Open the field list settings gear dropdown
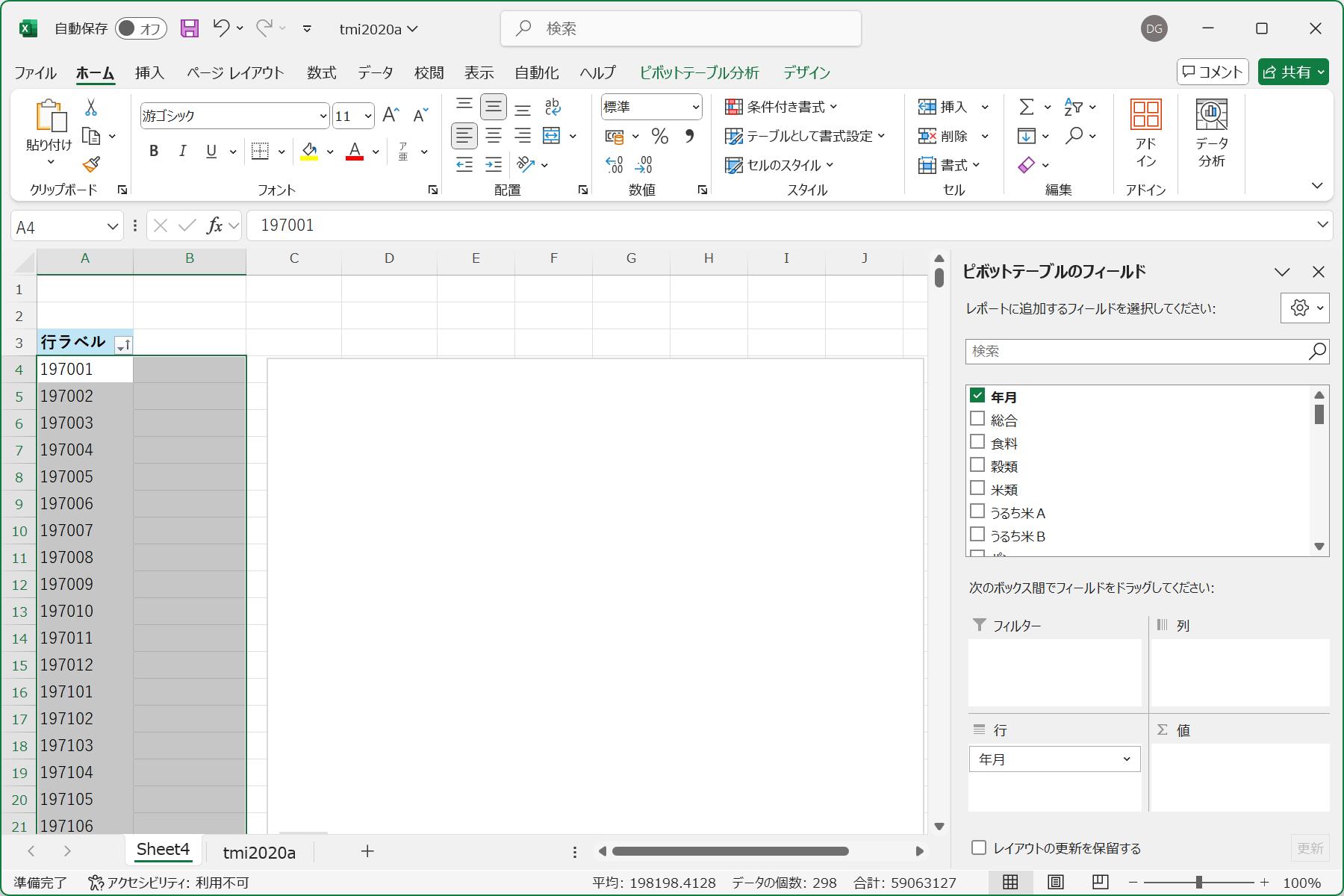Viewport: 1344px width, 896px height. coord(1304,308)
